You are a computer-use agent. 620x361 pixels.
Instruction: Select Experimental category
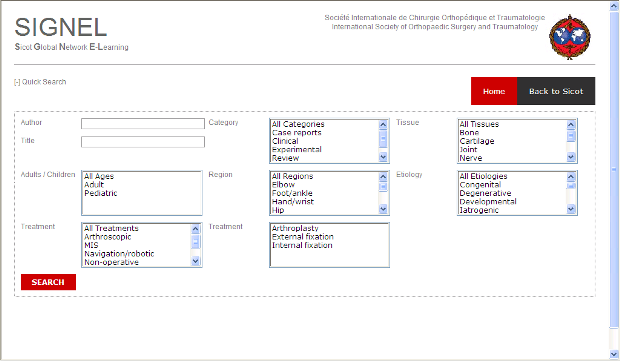297,149
